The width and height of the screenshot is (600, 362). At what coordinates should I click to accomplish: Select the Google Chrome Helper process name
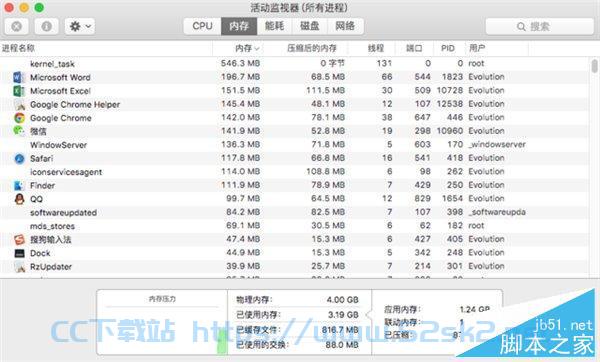click(x=75, y=104)
